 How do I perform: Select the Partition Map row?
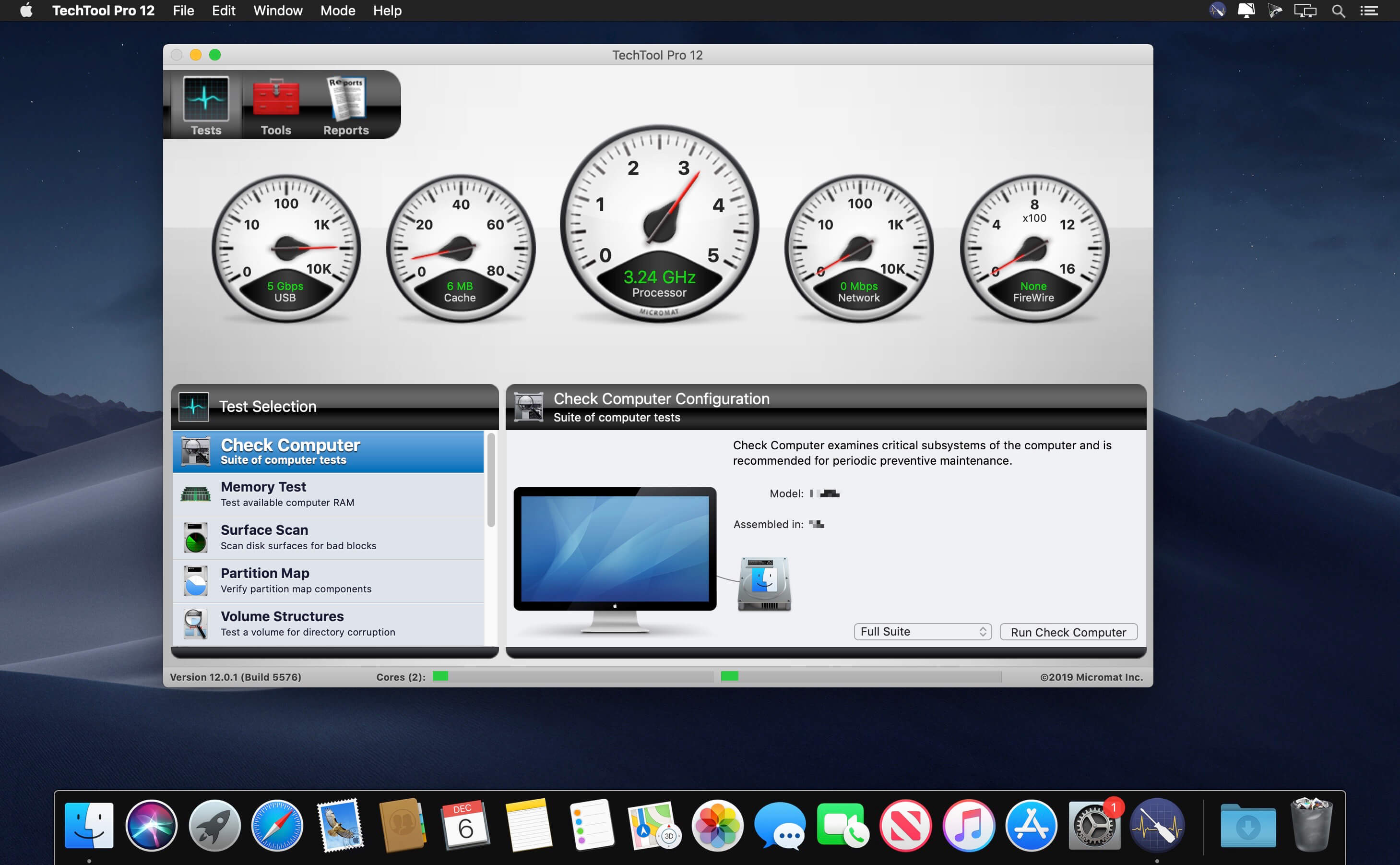tap(328, 581)
